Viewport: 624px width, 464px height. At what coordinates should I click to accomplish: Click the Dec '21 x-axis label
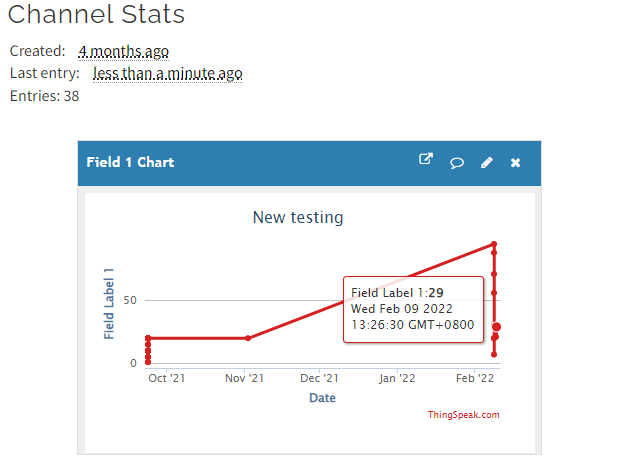pos(319,378)
